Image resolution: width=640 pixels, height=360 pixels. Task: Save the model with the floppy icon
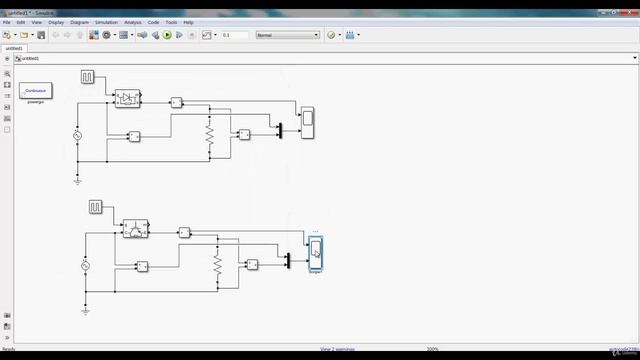click(x=41, y=35)
